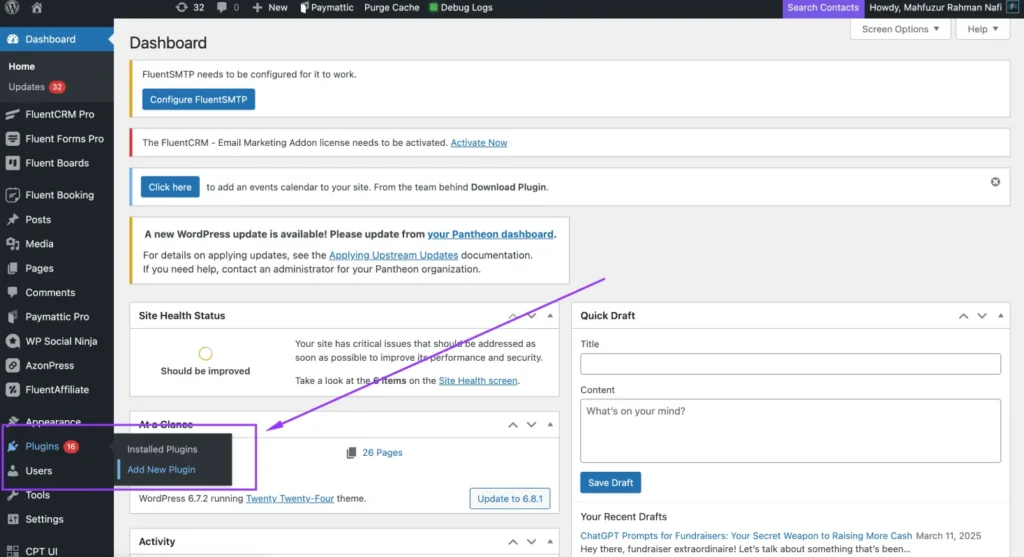Click the Fluent Boards sidebar icon
This screenshot has height=557, width=1024.
coord(12,163)
